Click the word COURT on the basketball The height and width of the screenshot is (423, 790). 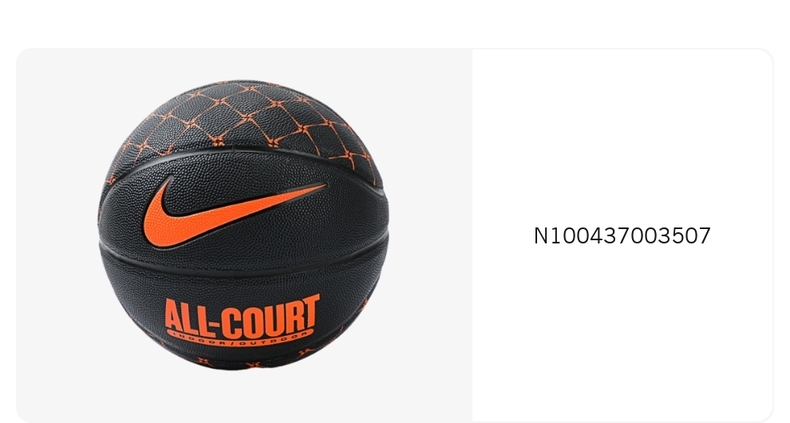(x=271, y=316)
